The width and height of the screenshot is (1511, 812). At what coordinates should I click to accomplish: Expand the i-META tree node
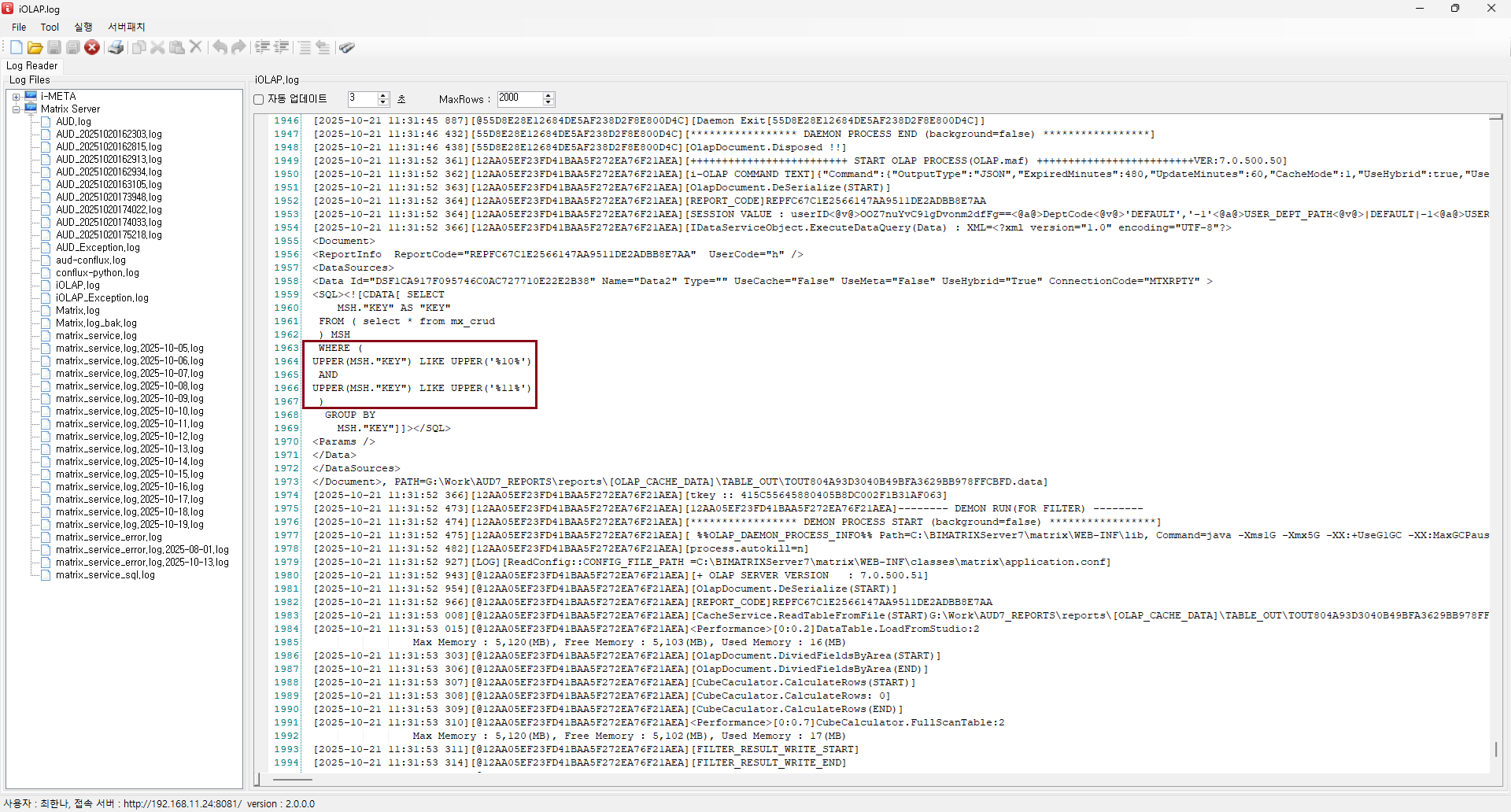click(x=16, y=97)
